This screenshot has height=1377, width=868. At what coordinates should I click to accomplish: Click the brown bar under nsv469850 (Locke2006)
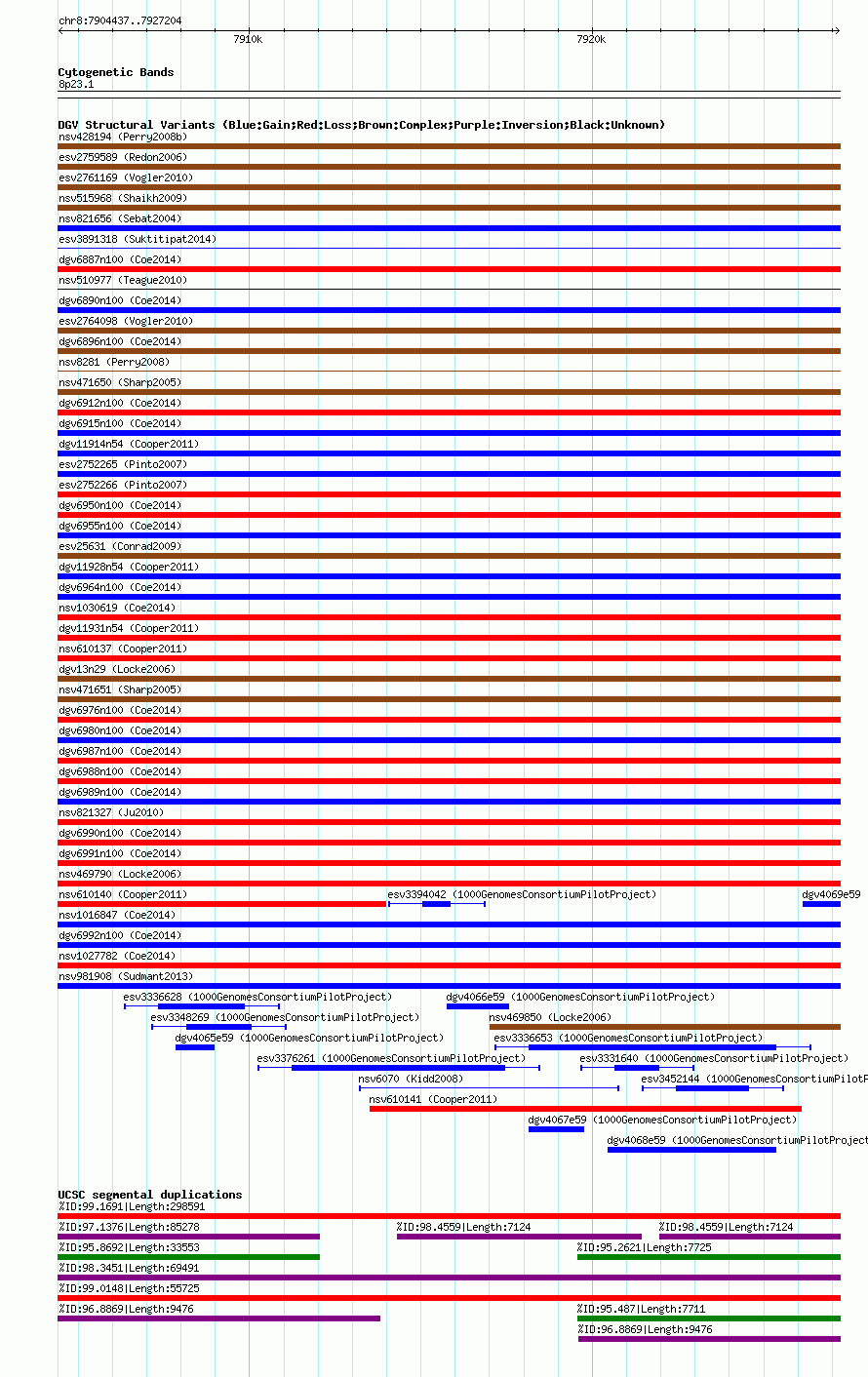(x=665, y=1026)
